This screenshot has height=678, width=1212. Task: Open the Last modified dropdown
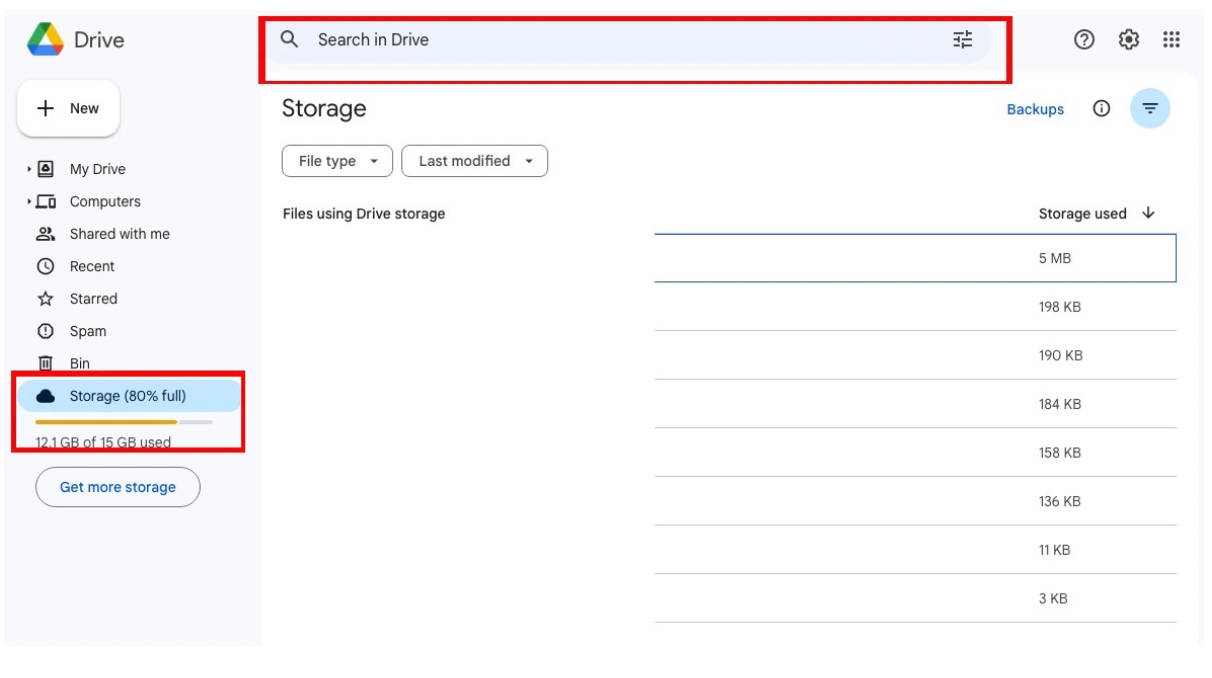(474, 161)
